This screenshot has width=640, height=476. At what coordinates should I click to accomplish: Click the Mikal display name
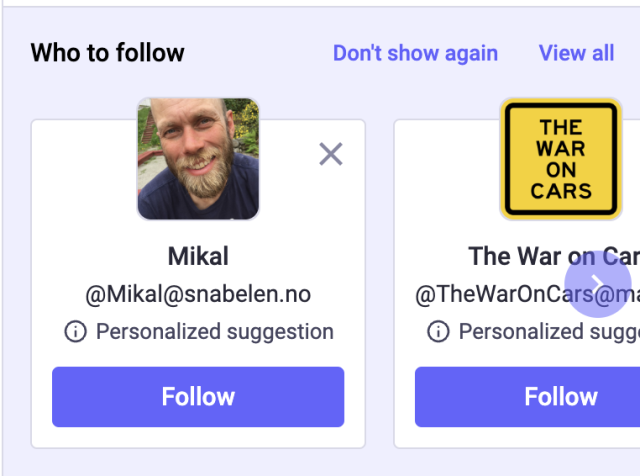[x=198, y=256]
